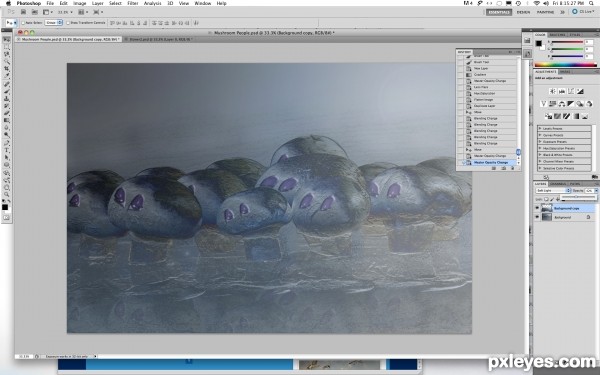Open the Brightness/Contrast adjustment icon
The image size is (600, 375).
552,91
